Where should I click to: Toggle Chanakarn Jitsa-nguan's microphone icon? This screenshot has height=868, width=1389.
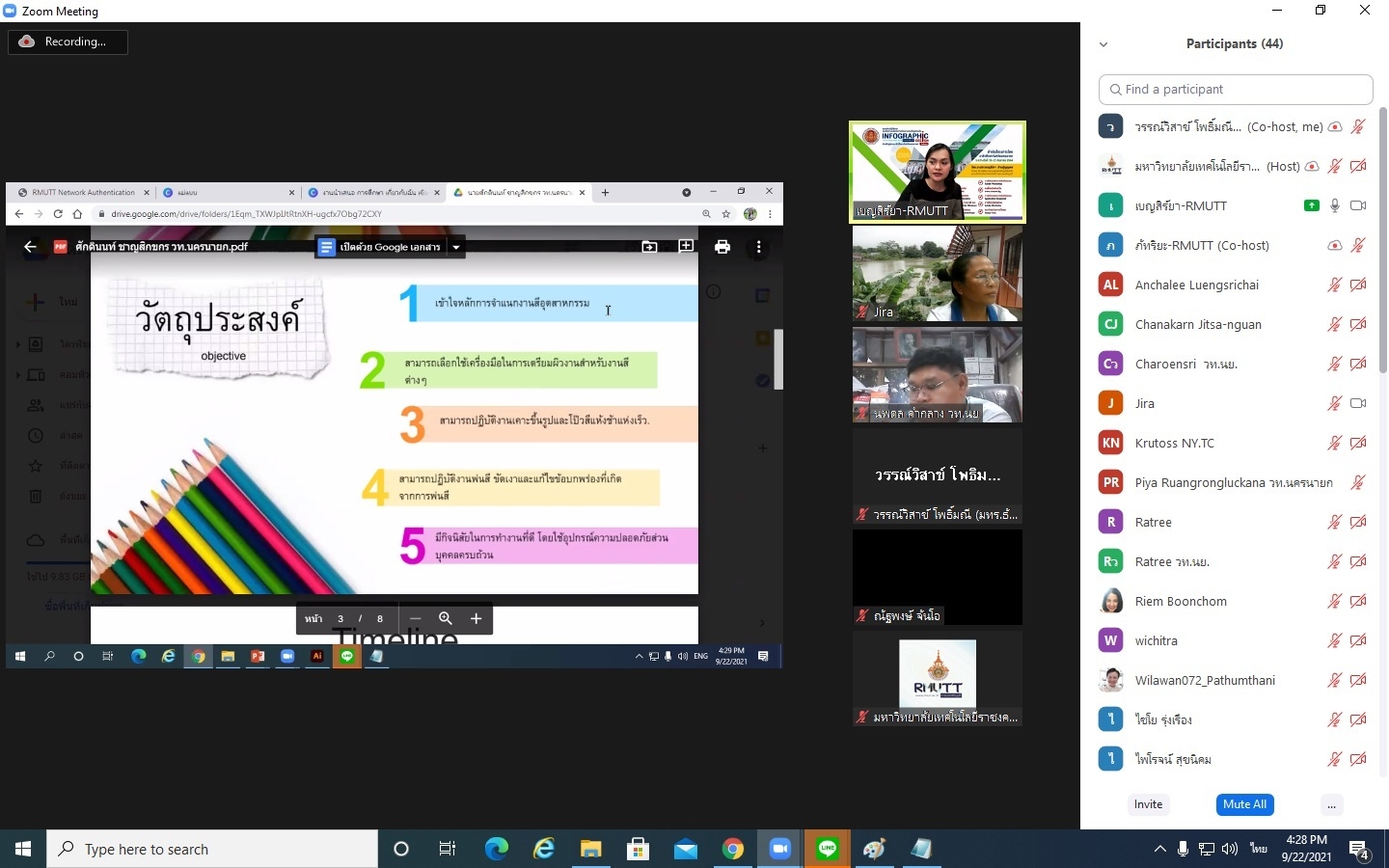(1335, 324)
